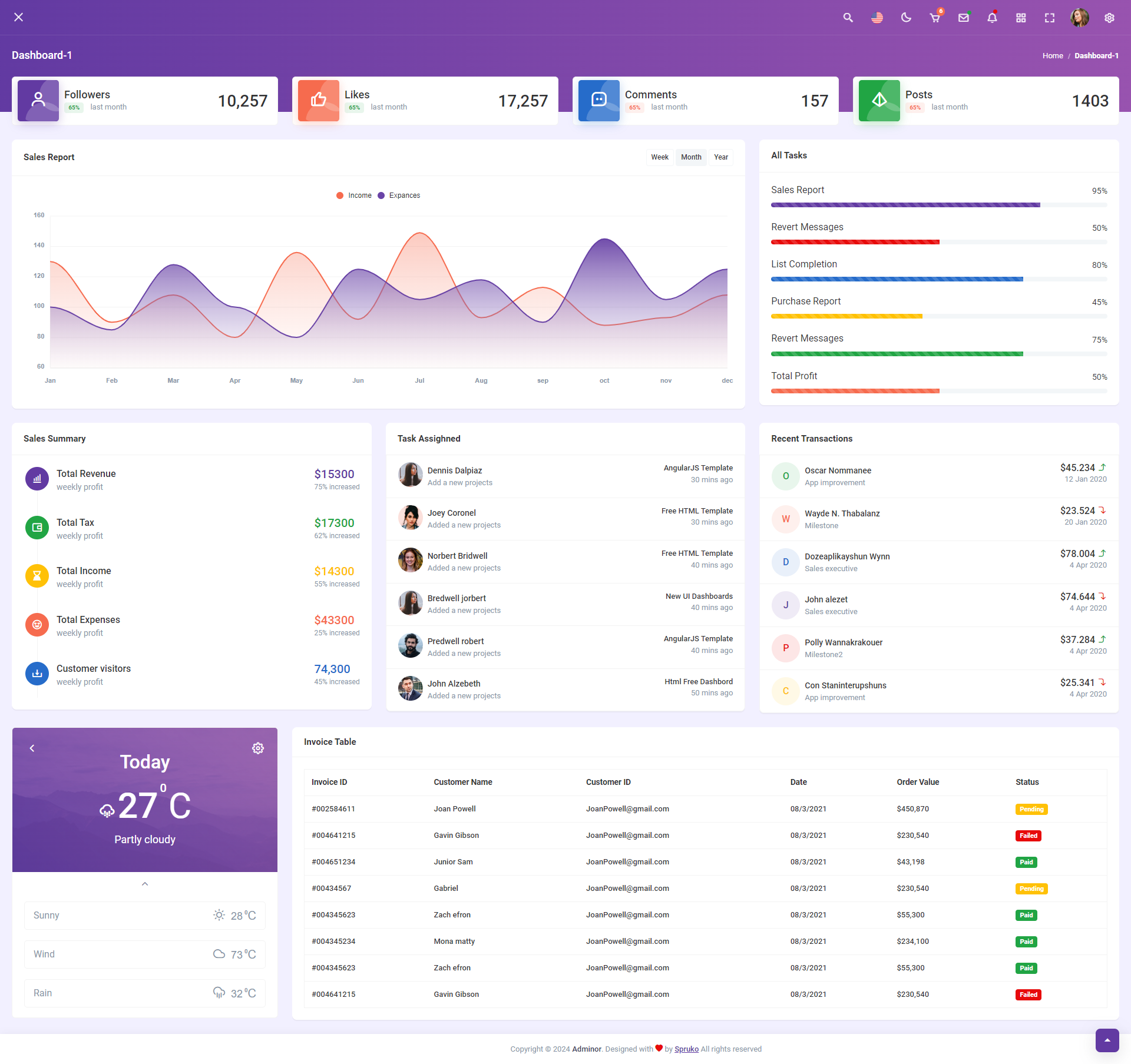1131x1064 pixels.
Task: Click the Home breadcrumb link
Action: pos(1052,55)
